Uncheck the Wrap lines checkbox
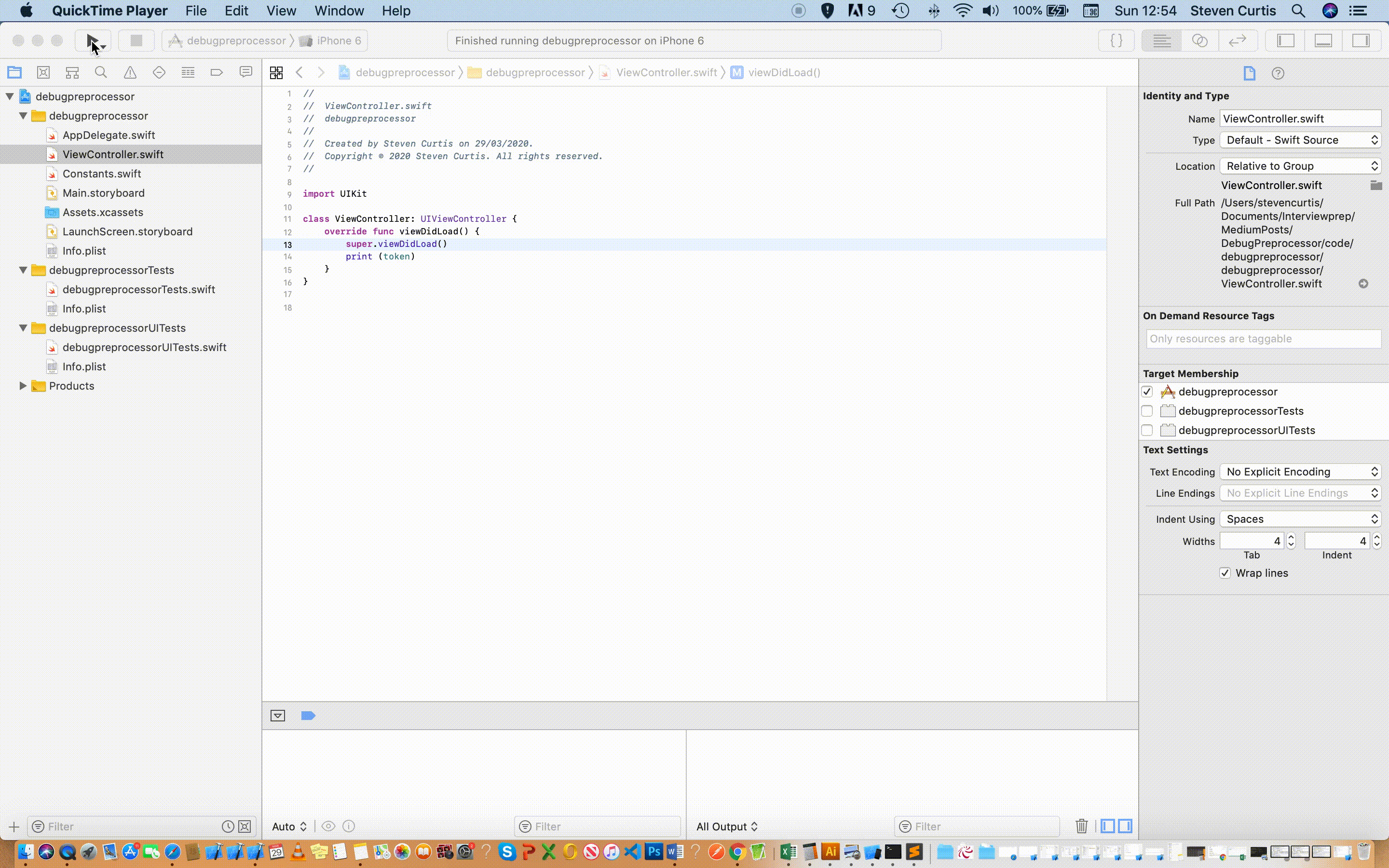1389x868 pixels. click(x=1225, y=573)
